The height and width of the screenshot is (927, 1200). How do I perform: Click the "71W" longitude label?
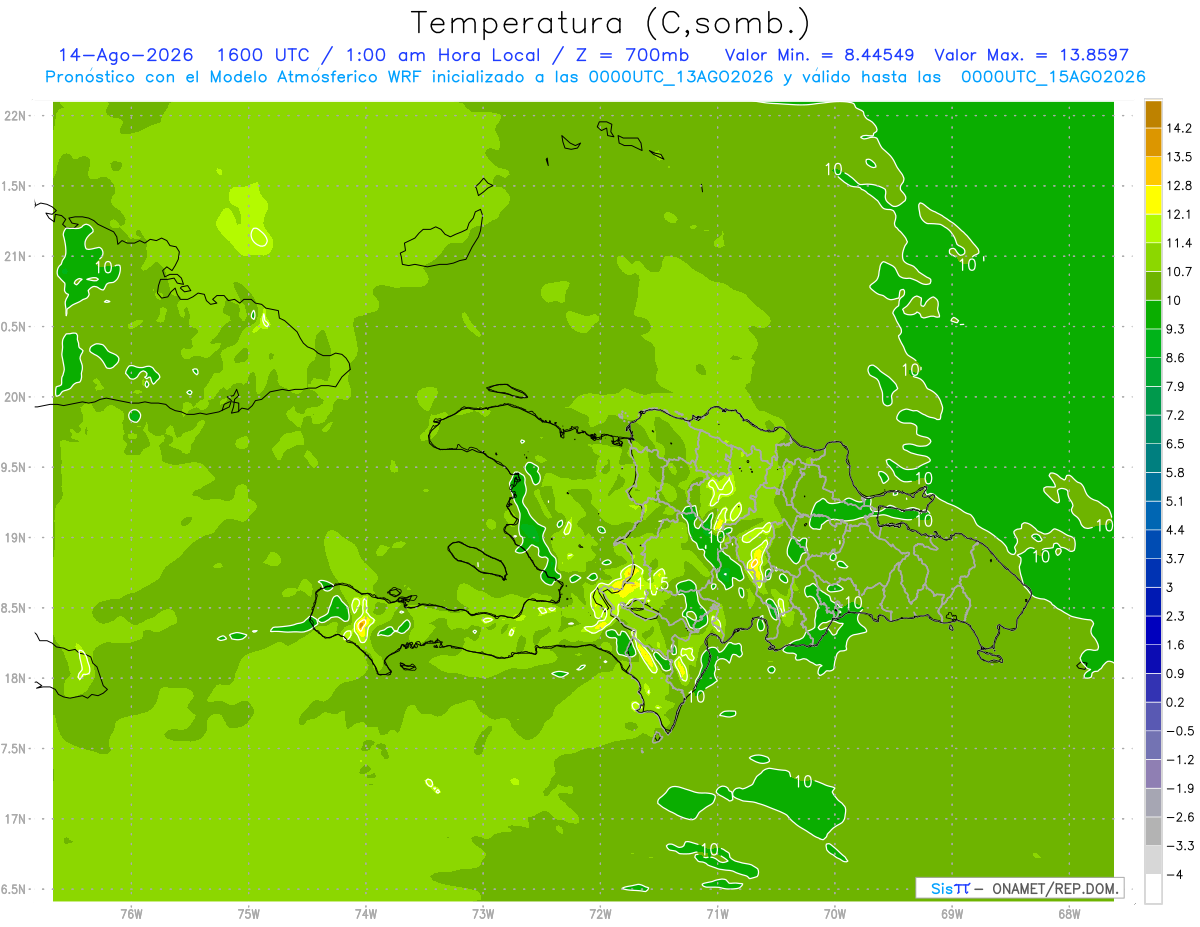pos(717,913)
